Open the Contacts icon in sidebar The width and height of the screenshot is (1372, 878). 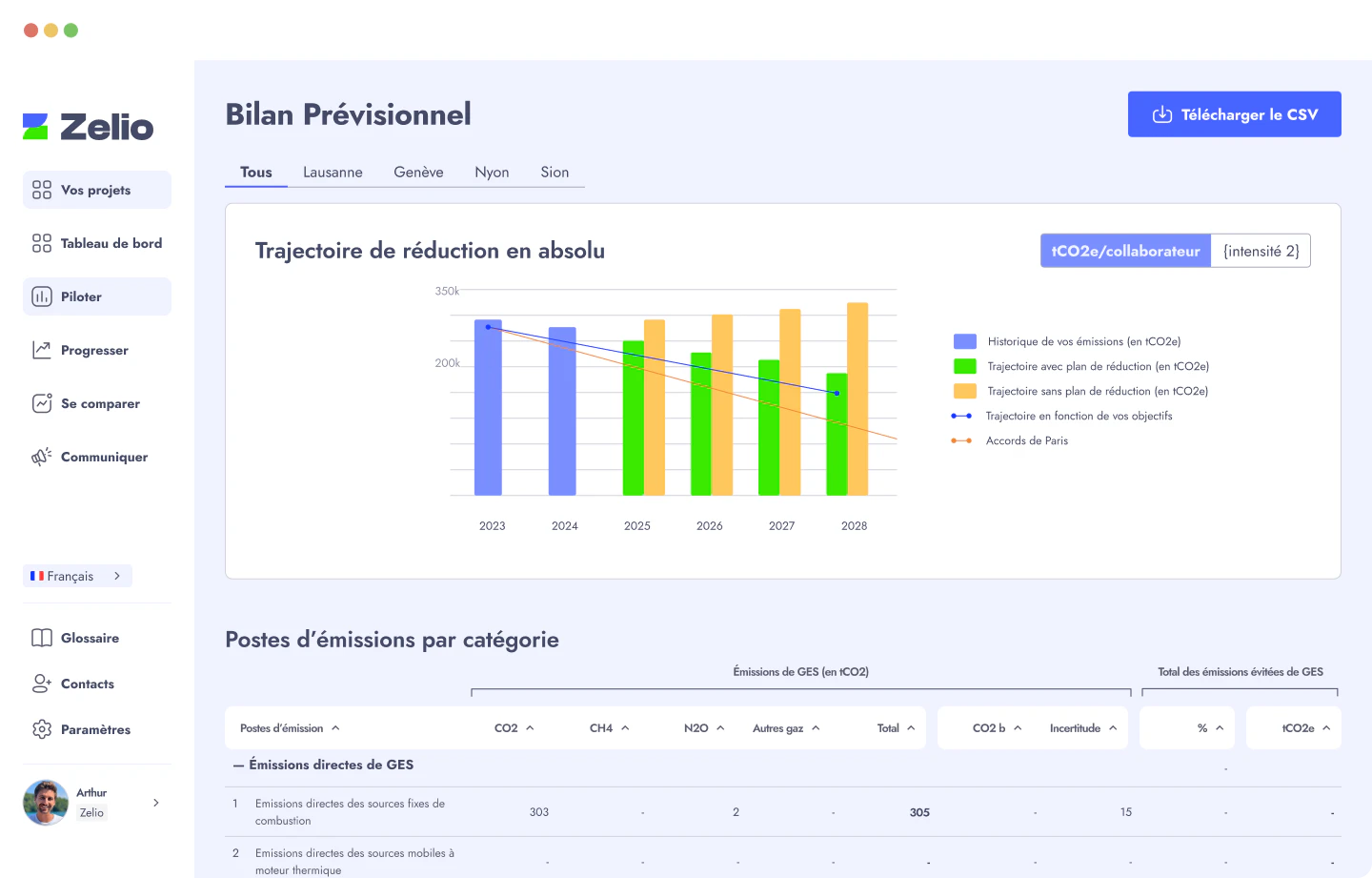pos(41,684)
